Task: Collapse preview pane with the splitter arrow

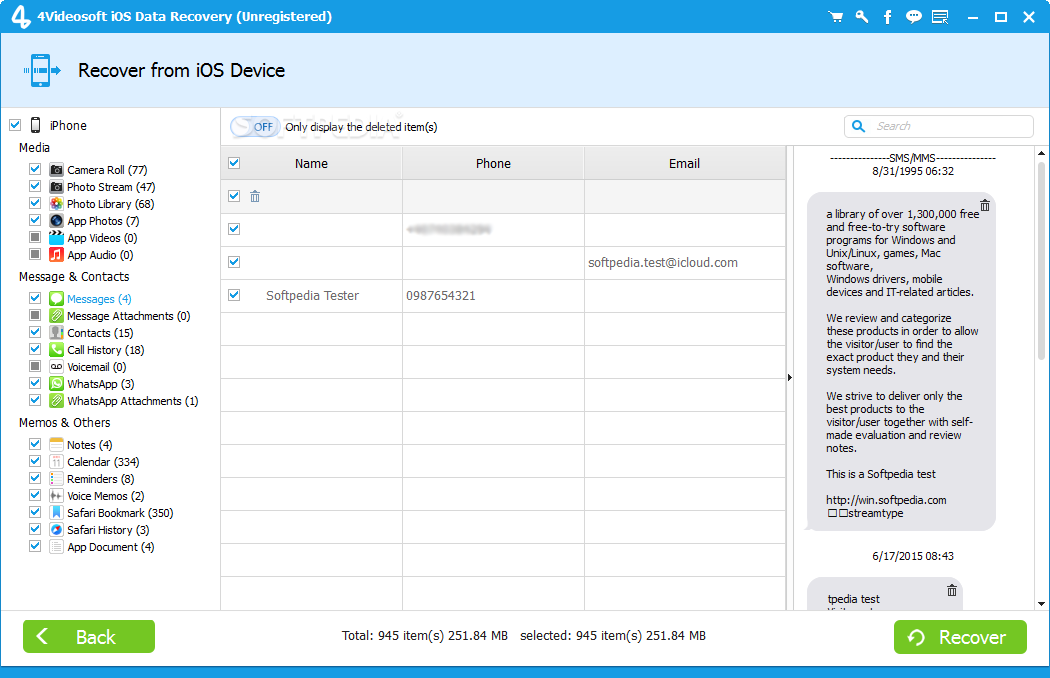Action: [x=790, y=378]
